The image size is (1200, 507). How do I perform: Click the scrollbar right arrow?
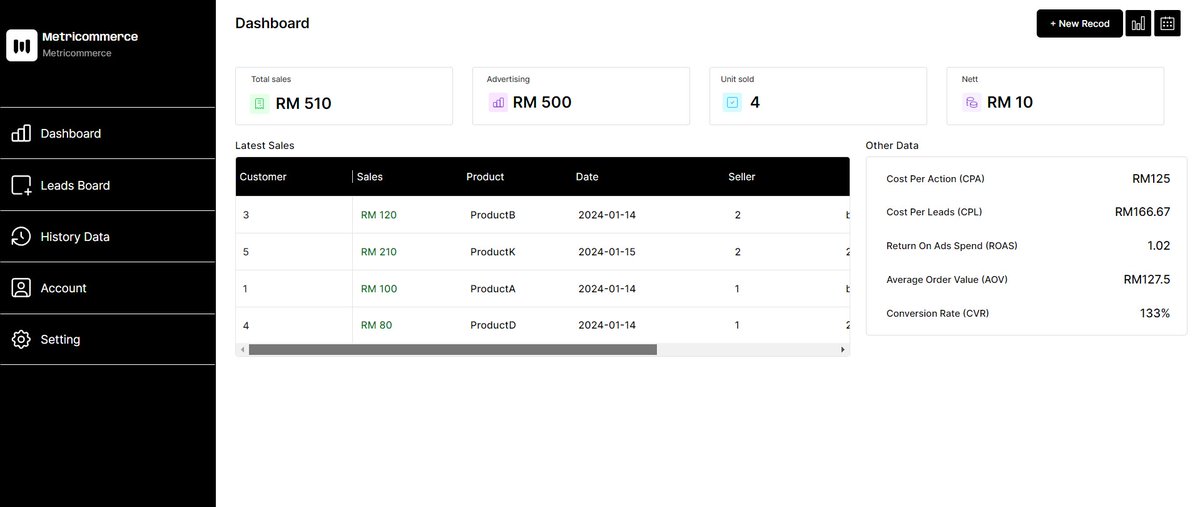[x=843, y=350]
